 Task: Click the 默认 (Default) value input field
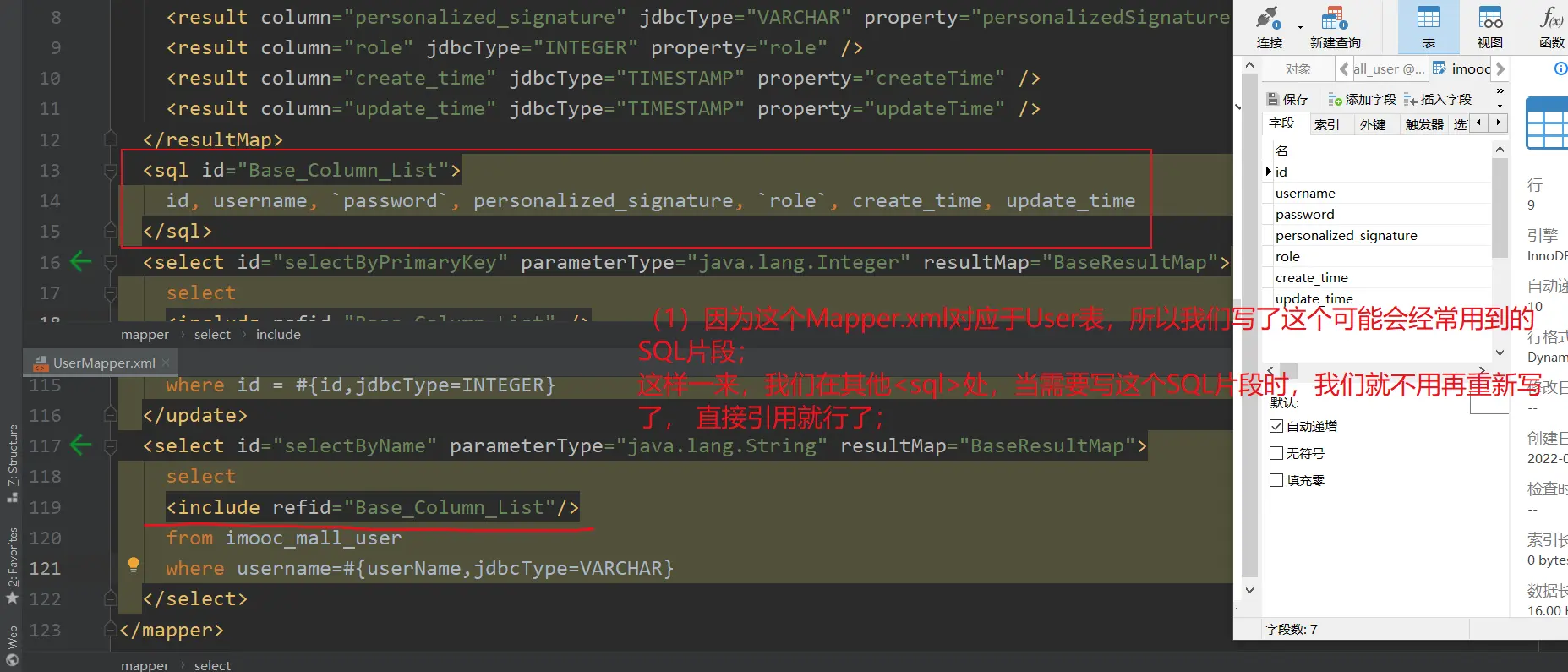click(1489, 403)
